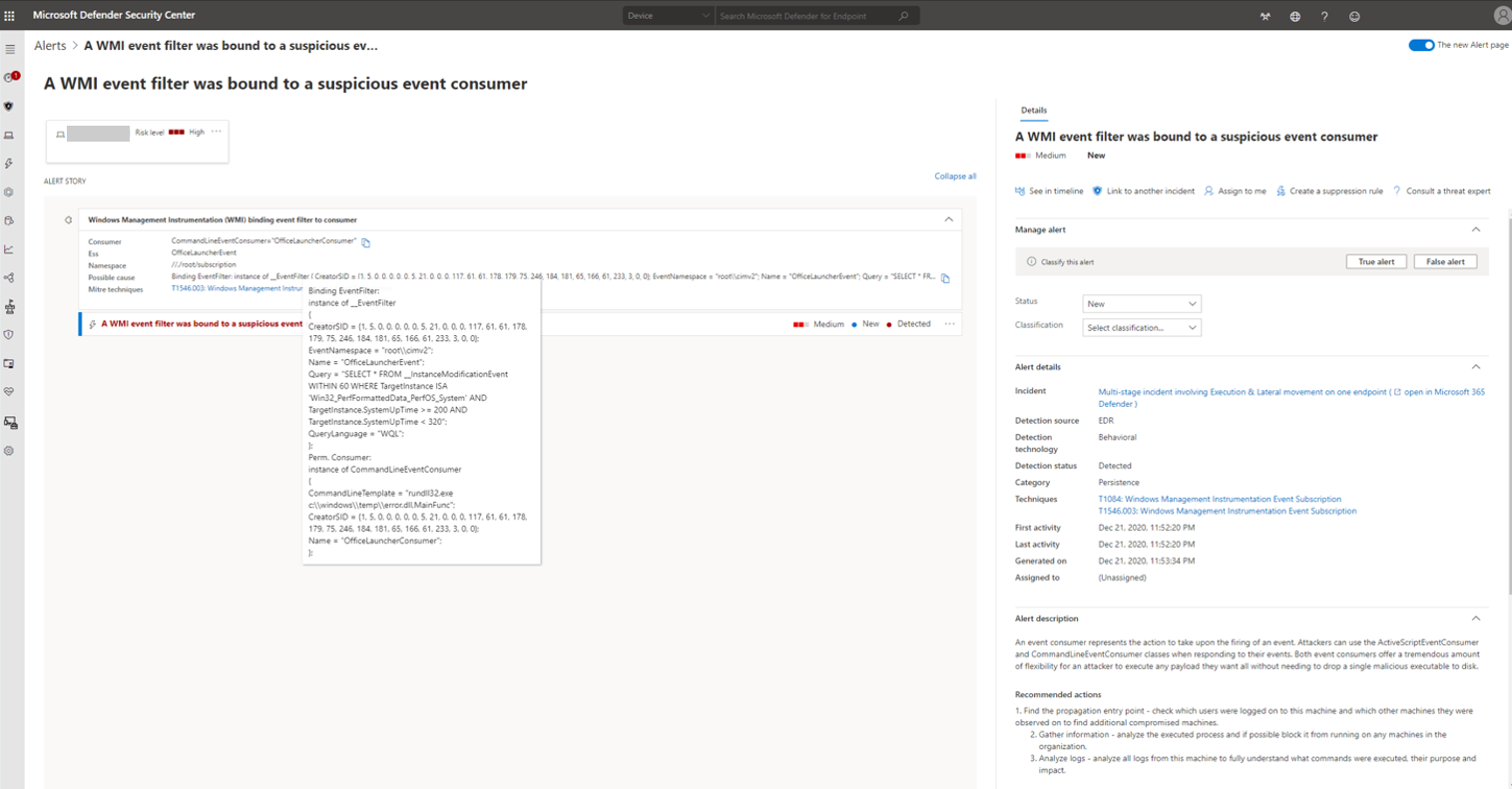Open device card more options ellipsis
1512x789 pixels.
[217, 132]
